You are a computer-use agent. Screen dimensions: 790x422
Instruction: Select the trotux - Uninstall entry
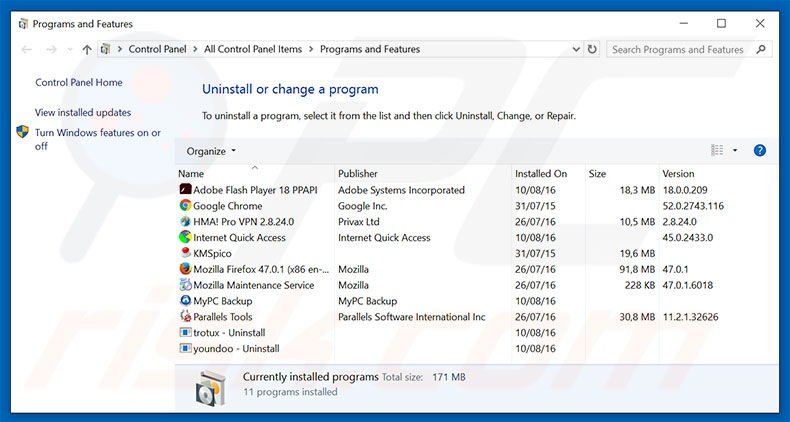pos(229,333)
